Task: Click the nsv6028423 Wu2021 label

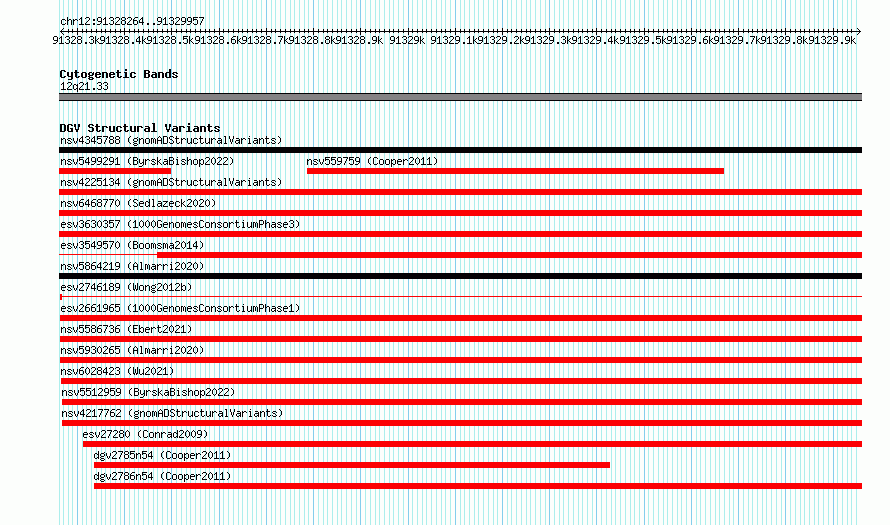Action: (x=117, y=371)
